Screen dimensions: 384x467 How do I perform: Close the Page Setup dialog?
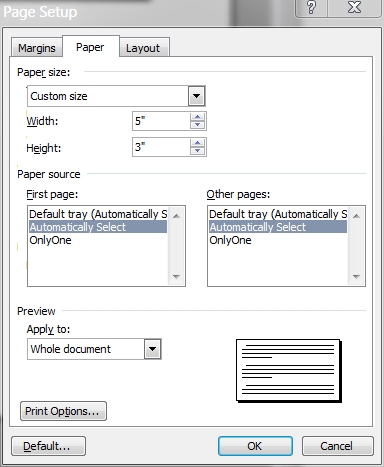click(x=354, y=8)
